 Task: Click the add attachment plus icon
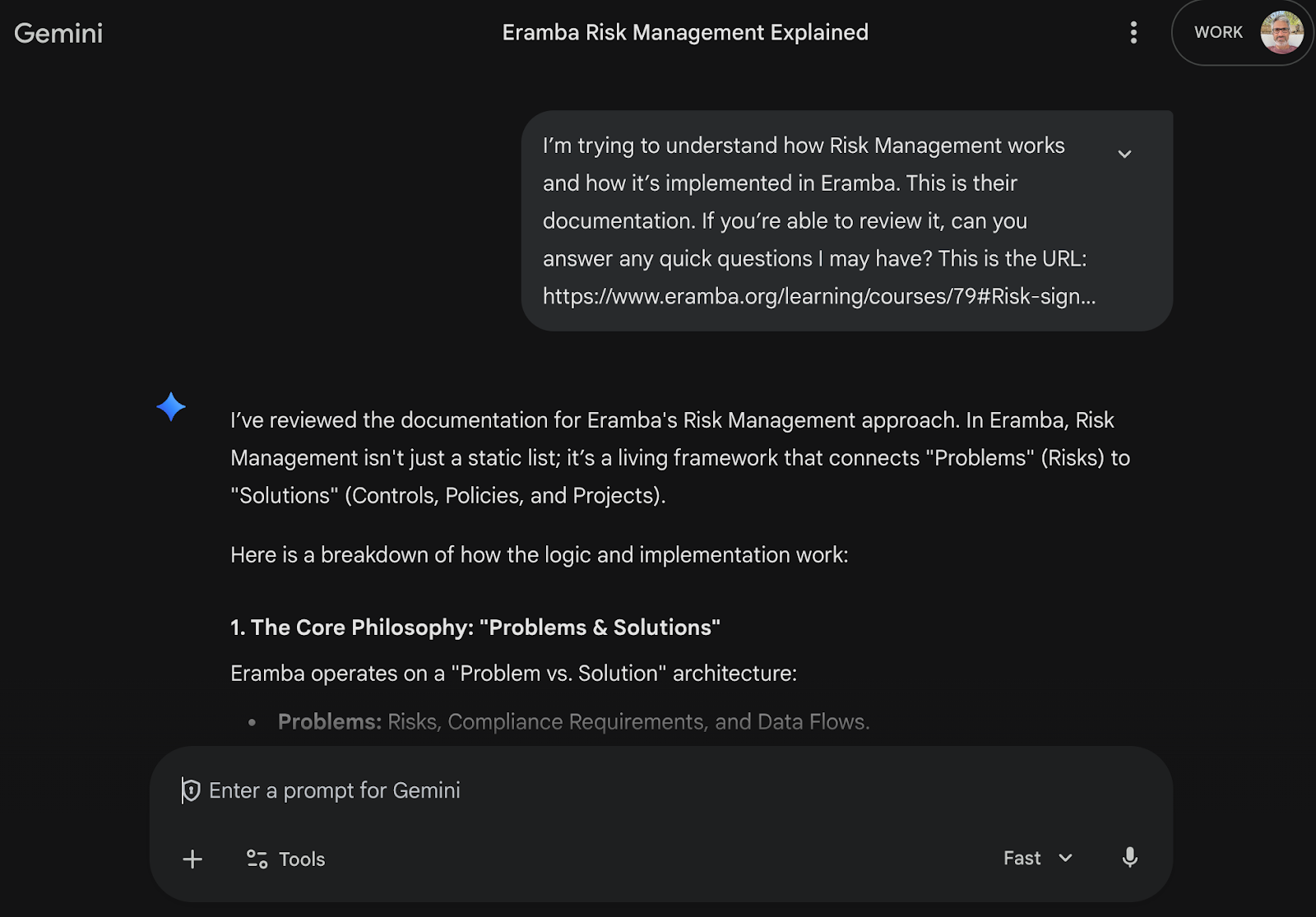click(192, 859)
